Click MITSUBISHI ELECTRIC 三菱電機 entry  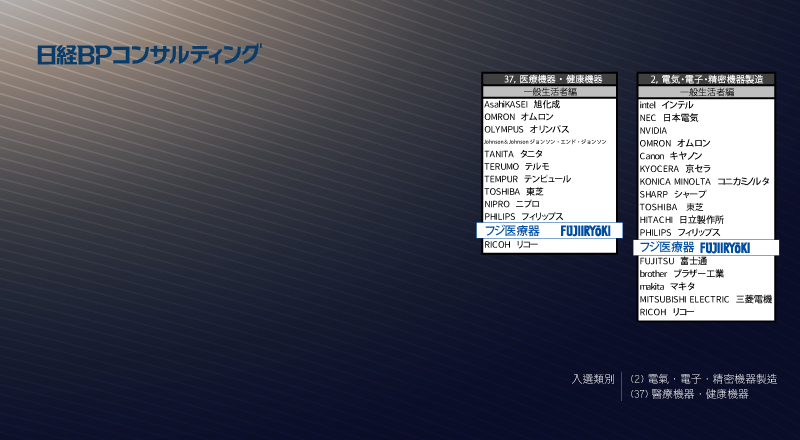pyautogui.click(x=705, y=299)
